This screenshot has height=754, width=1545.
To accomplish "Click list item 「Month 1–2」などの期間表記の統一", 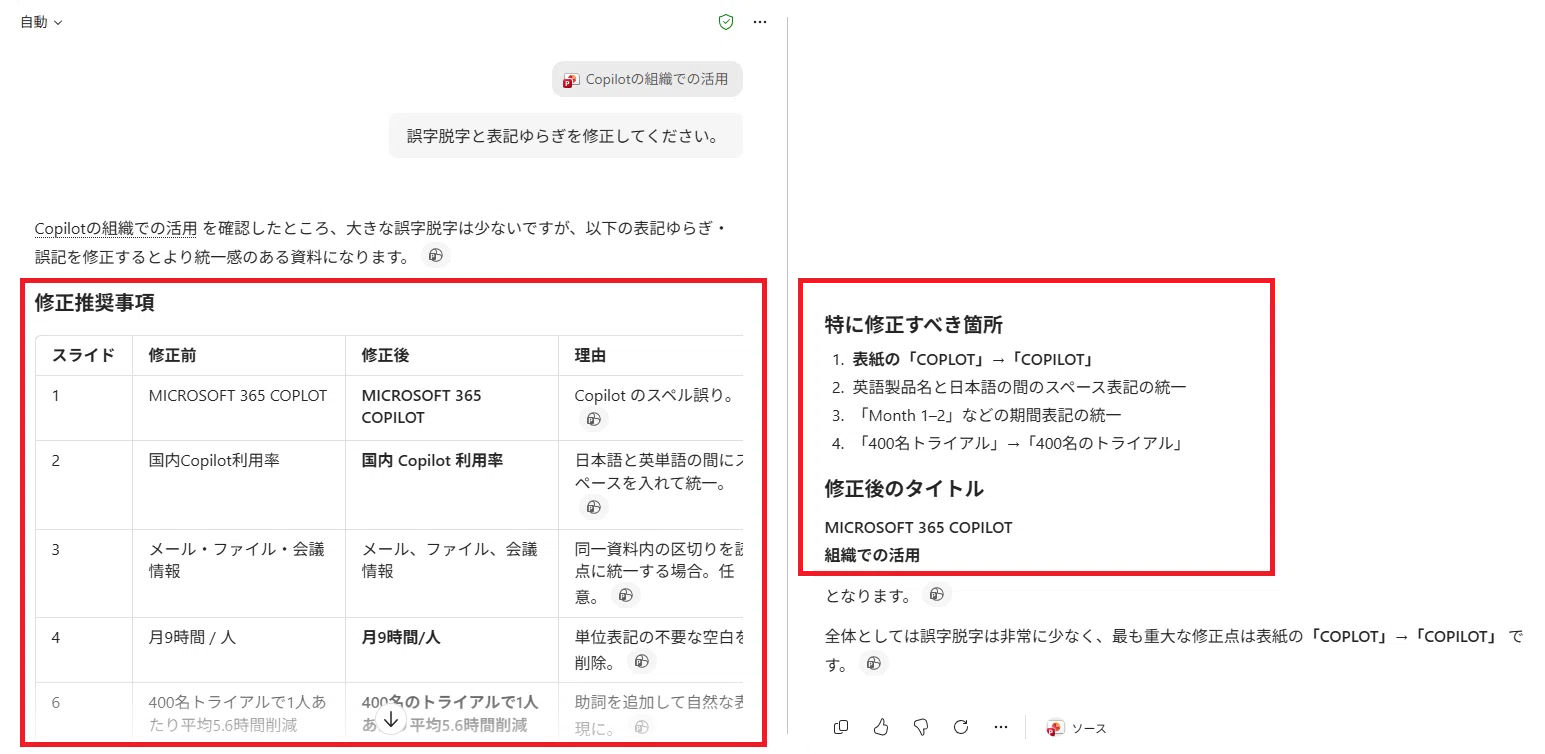I will (988, 415).
